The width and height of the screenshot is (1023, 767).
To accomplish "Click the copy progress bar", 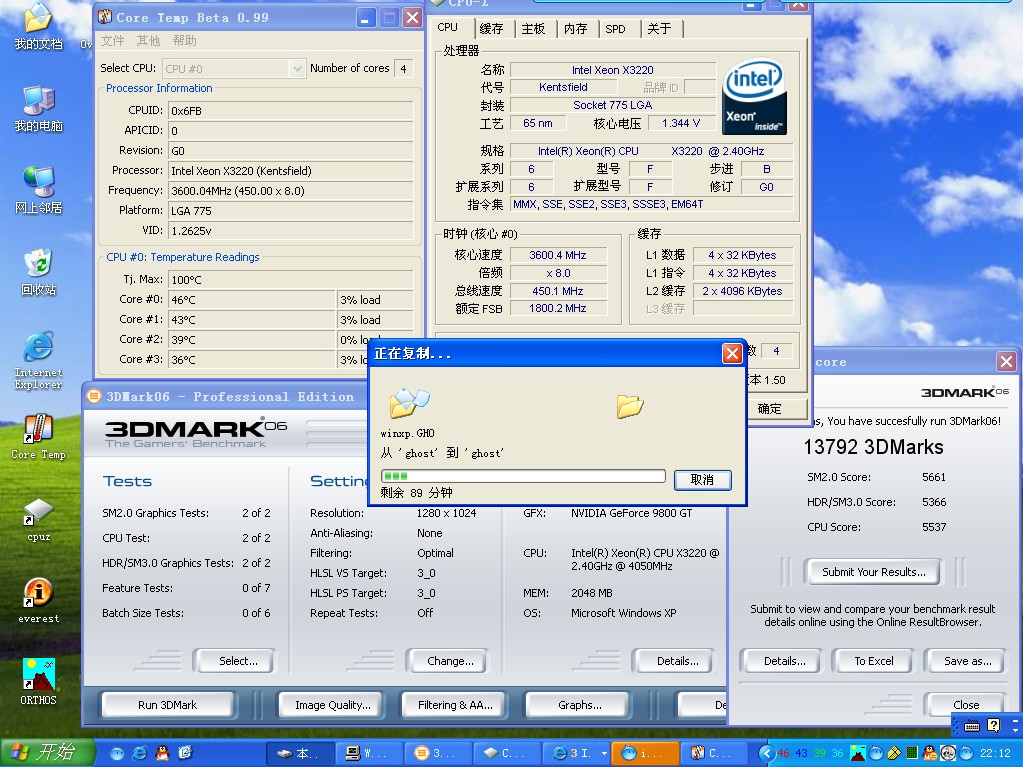I will click(x=523, y=476).
